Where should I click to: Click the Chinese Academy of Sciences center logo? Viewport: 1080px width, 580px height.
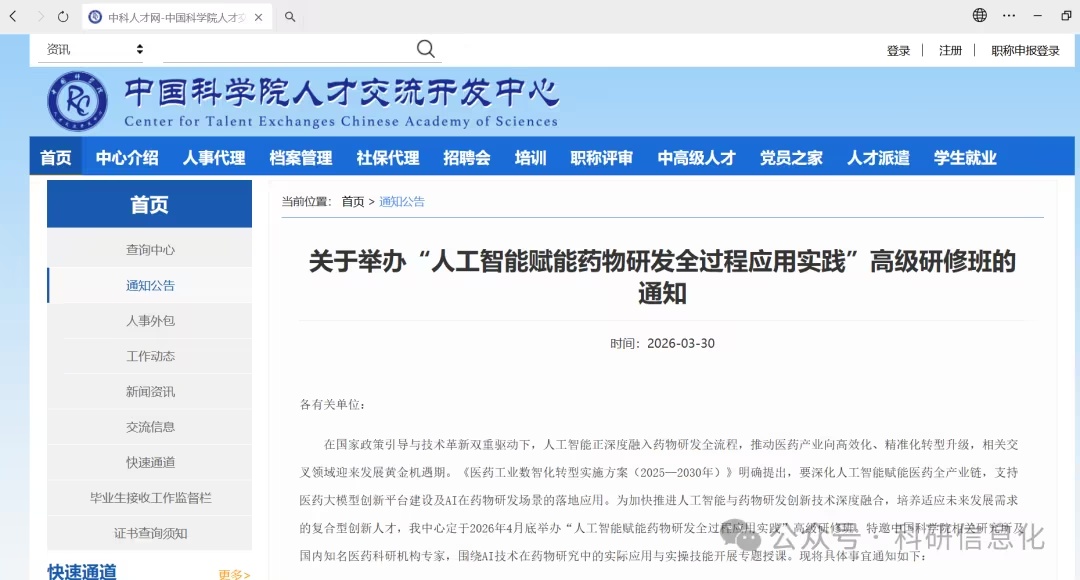click(x=77, y=102)
